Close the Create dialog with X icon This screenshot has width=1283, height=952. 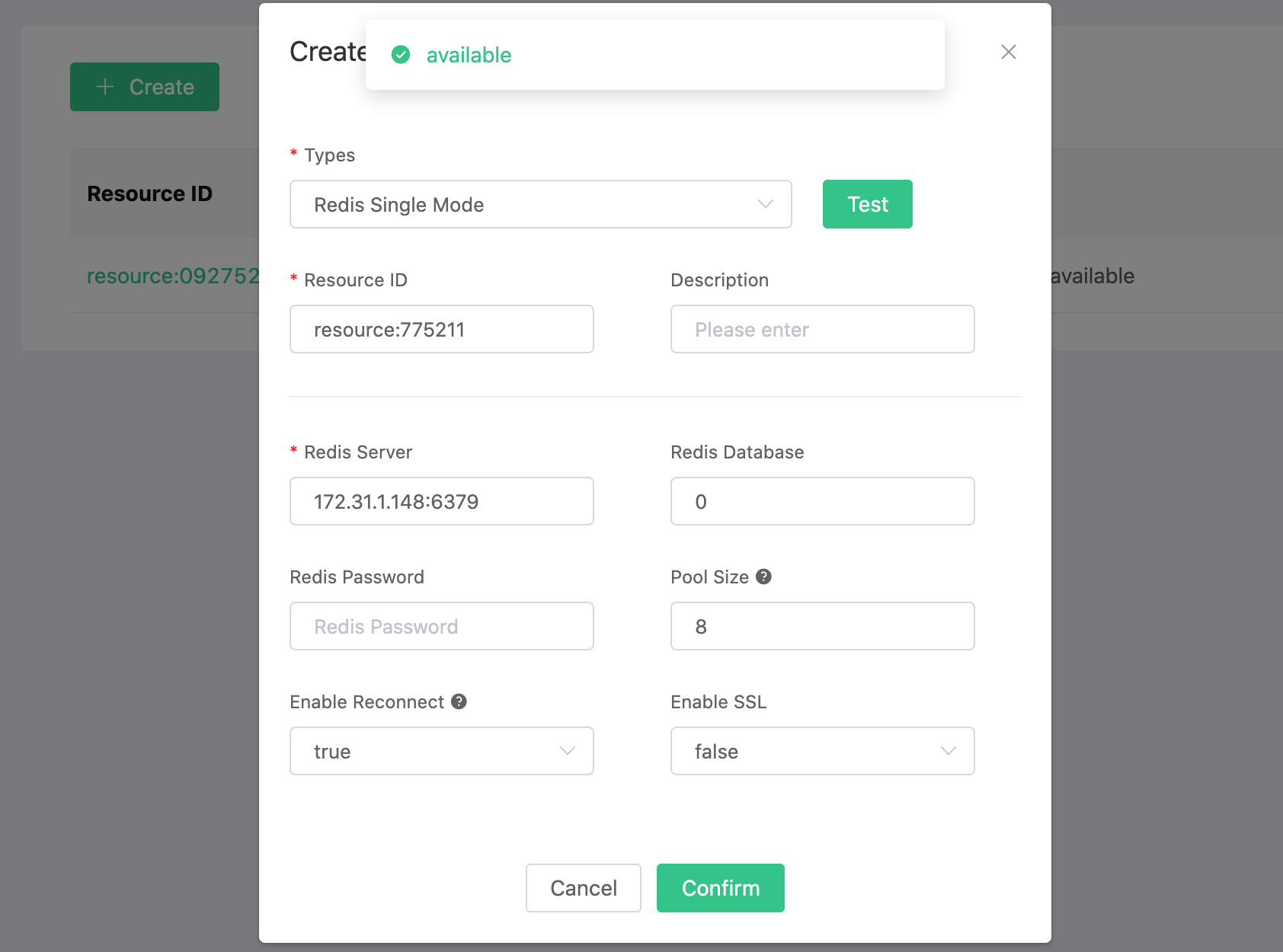coord(1008,52)
